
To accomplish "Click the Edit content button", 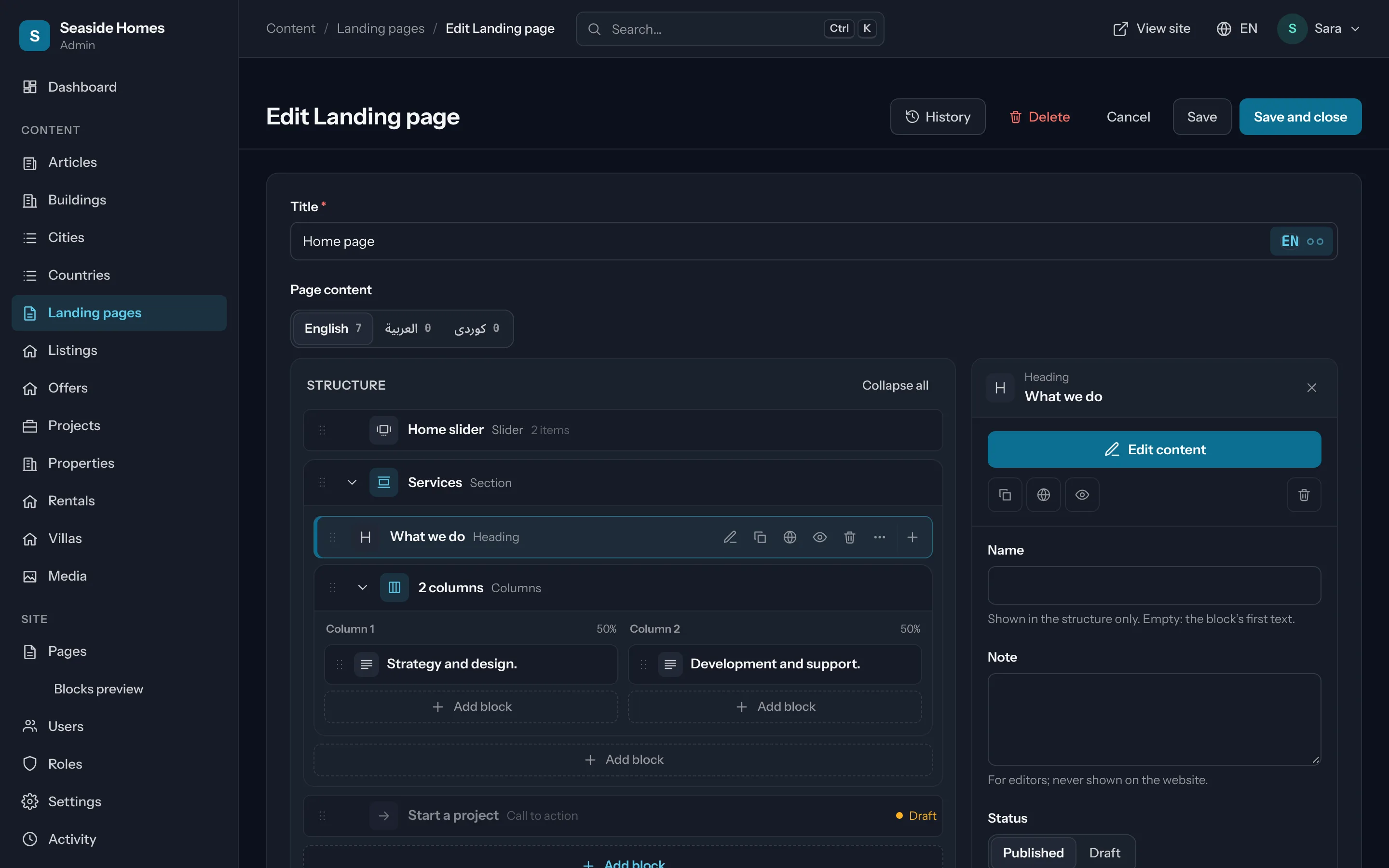I will [x=1154, y=449].
